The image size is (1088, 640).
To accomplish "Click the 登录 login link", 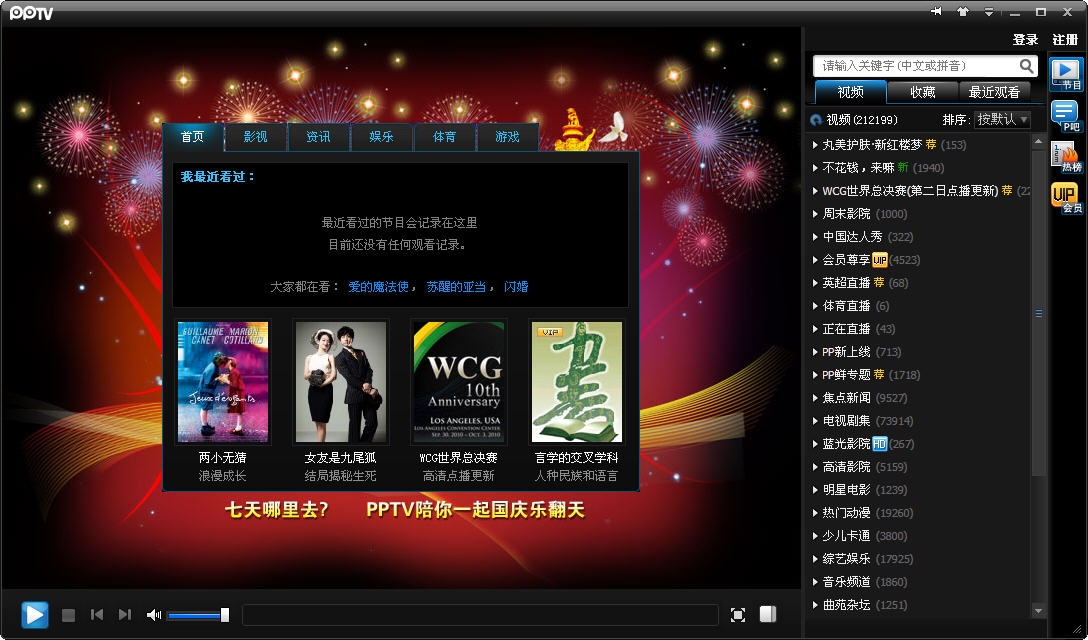I will [x=1025, y=40].
